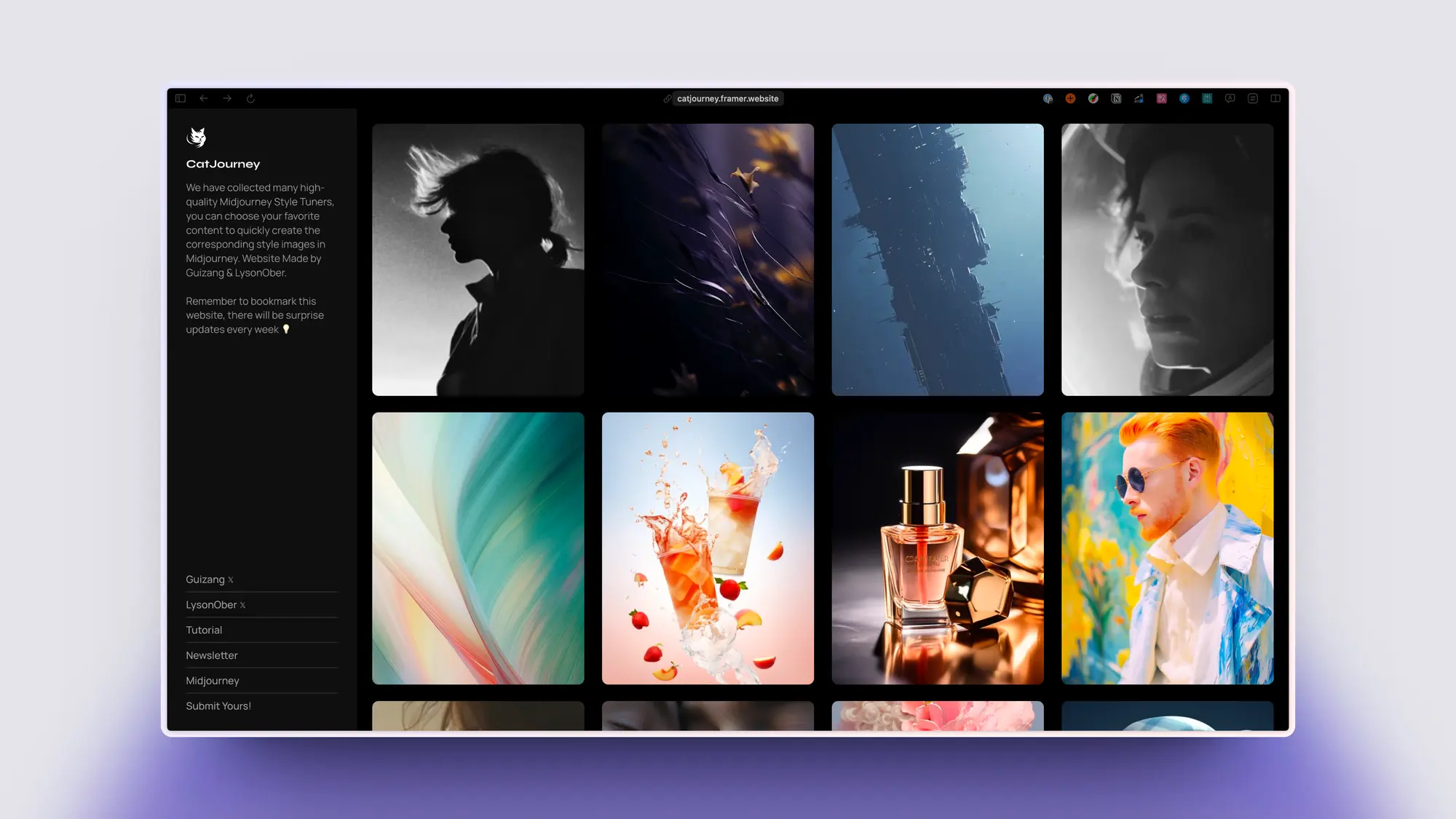
Task: Click the extension icon right of Notion
Action: click(1139, 98)
